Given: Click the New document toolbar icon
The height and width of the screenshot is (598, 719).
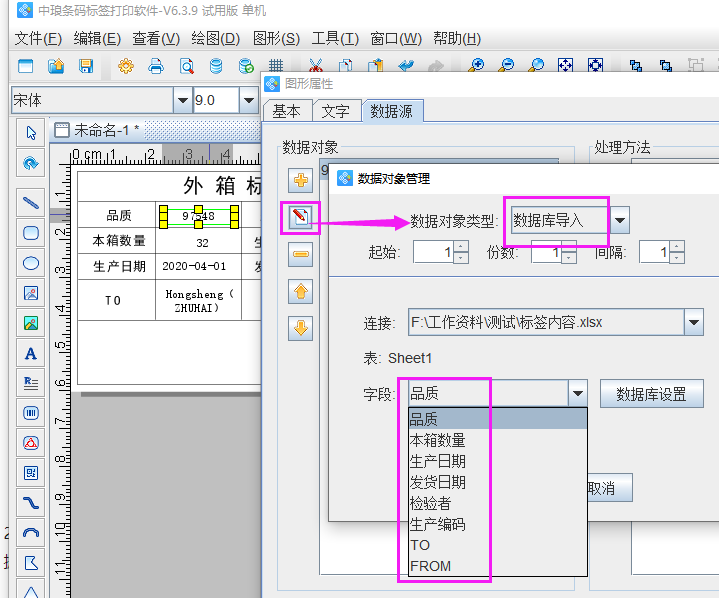Looking at the screenshot, I should coord(26,66).
